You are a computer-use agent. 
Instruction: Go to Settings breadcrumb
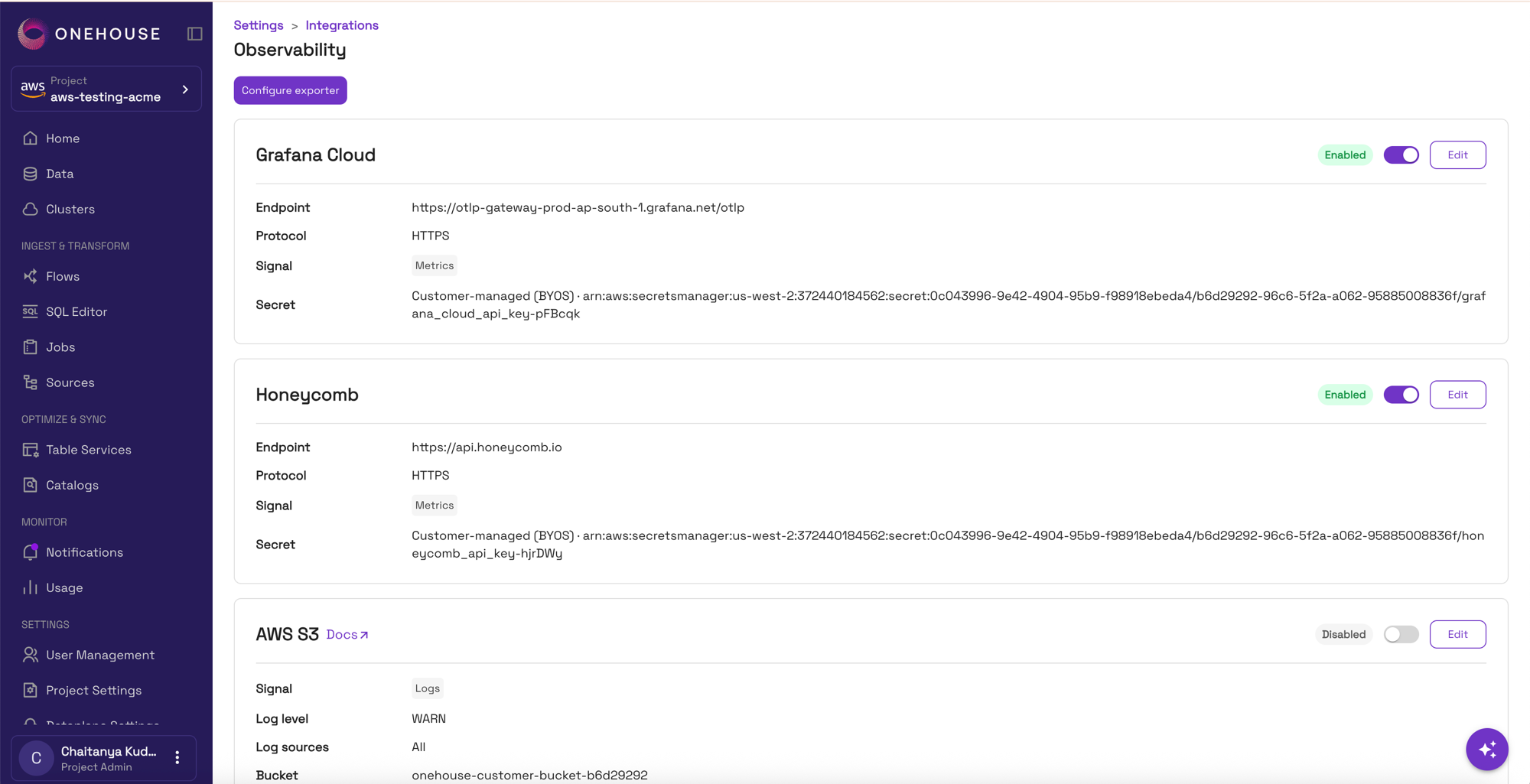[x=259, y=25]
